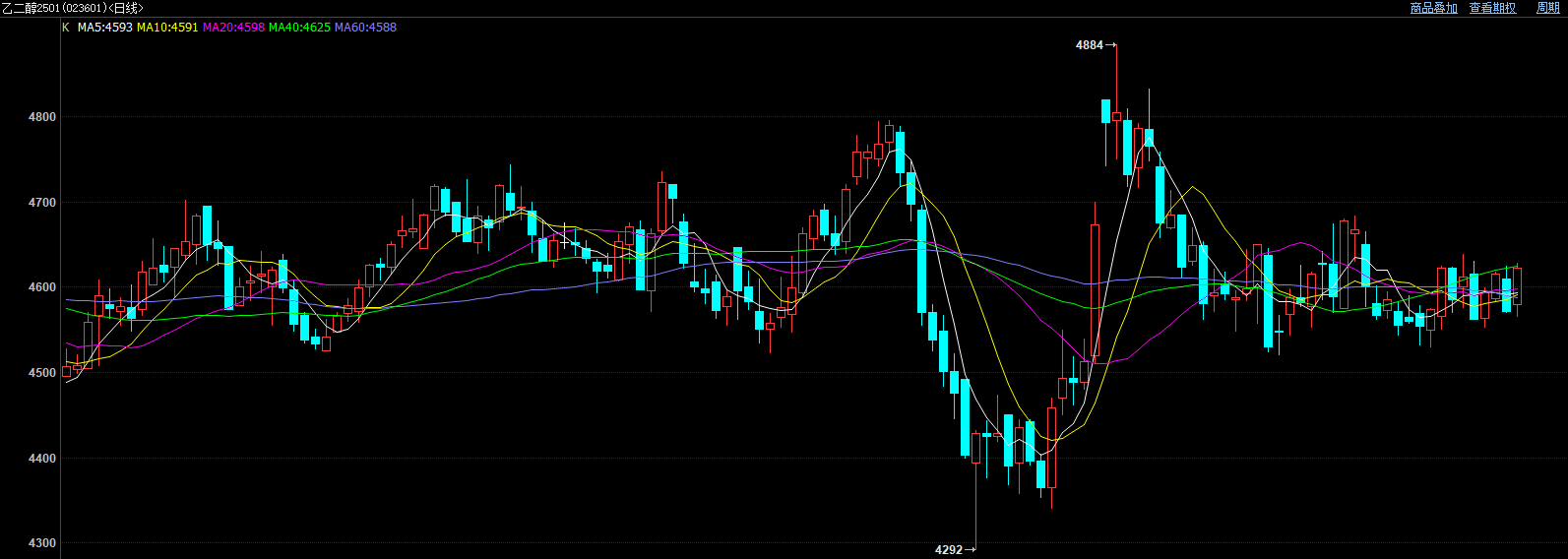Open the 周期 period selector link
Viewport: 1568px width, 559px height.
click(1547, 8)
